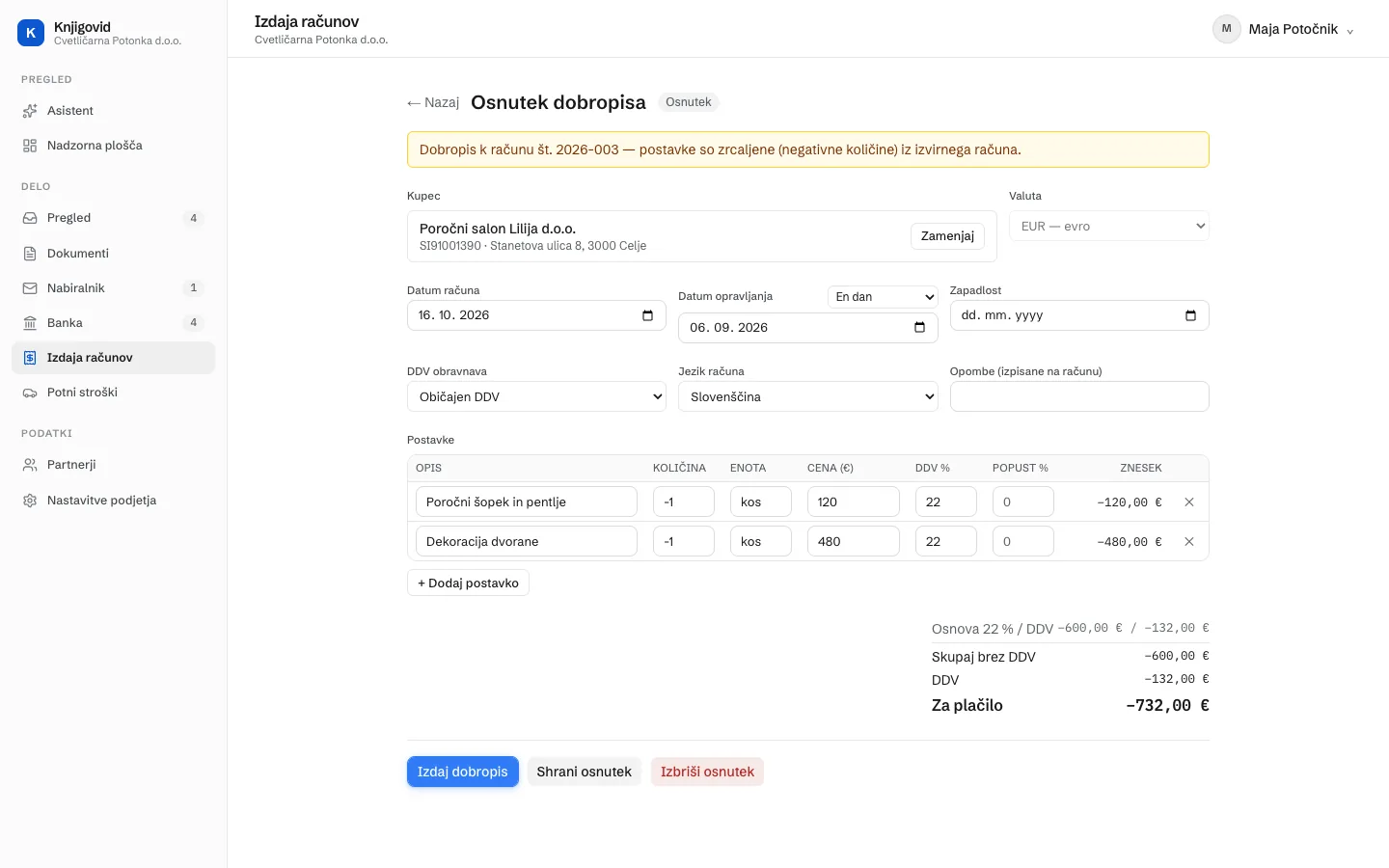Open Banka section in sidebar
Image resolution: width=1389 pixels, height=868 pixels.
click(x=113, y=323)
